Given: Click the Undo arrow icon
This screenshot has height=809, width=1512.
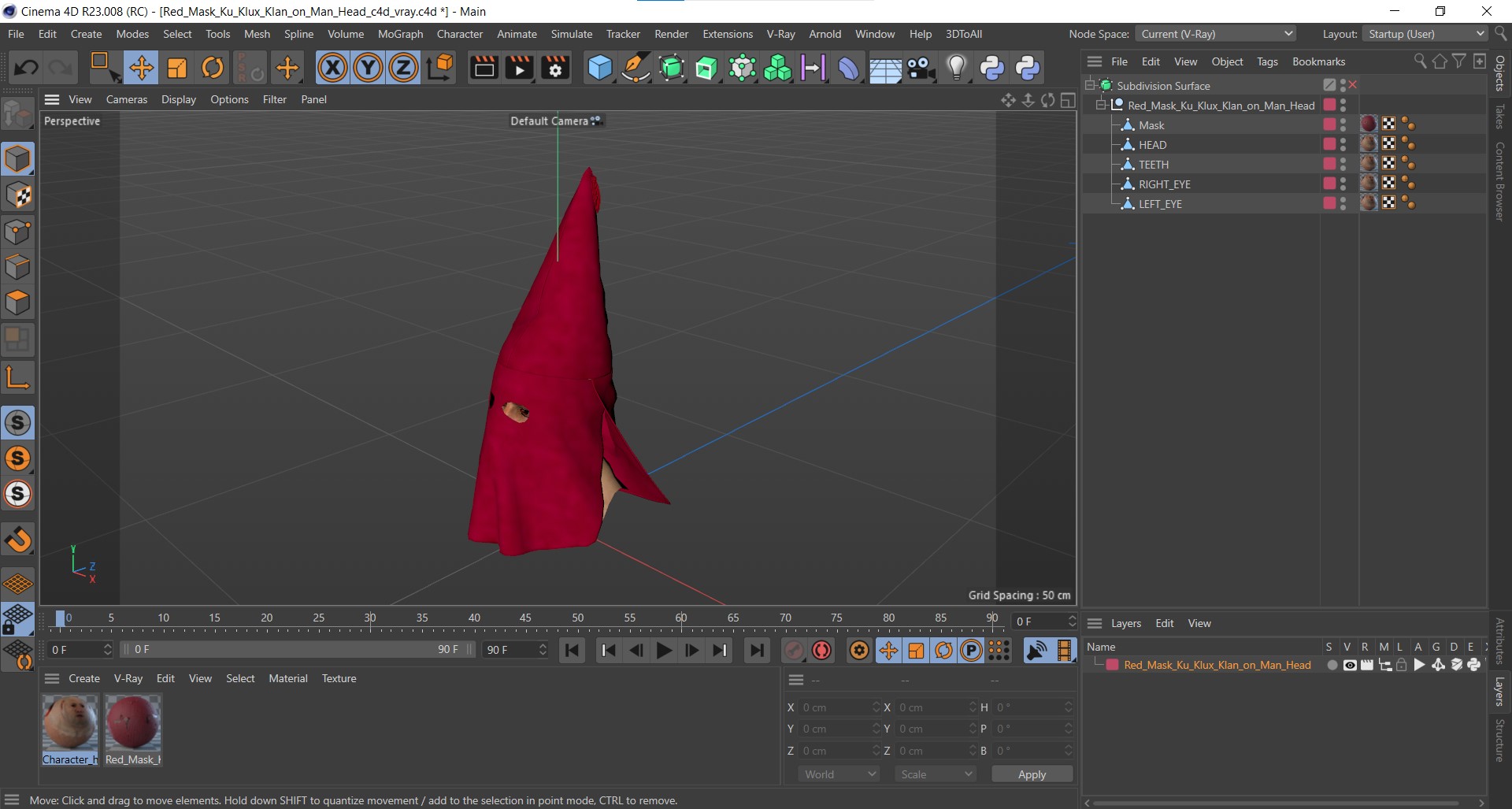Looking at the screenshot, I should (26, 68).
